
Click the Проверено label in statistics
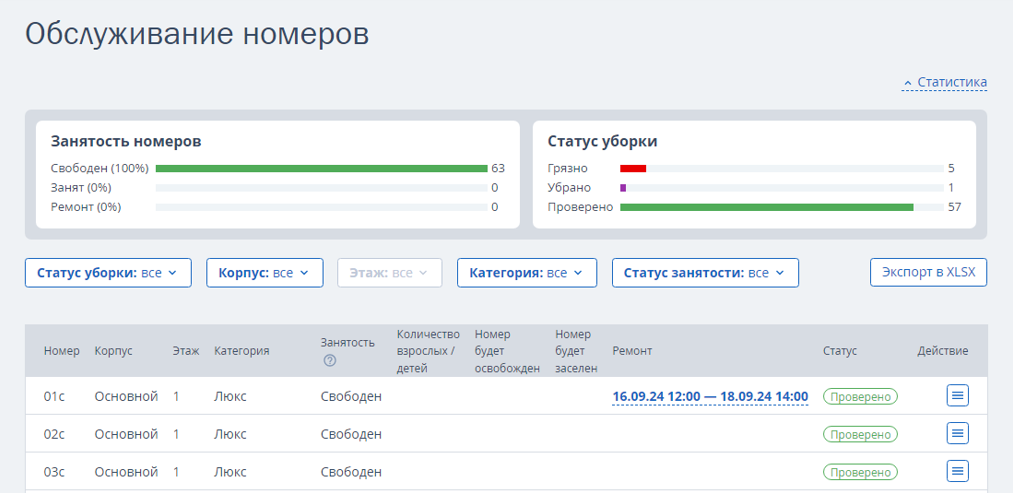(580, 207)
